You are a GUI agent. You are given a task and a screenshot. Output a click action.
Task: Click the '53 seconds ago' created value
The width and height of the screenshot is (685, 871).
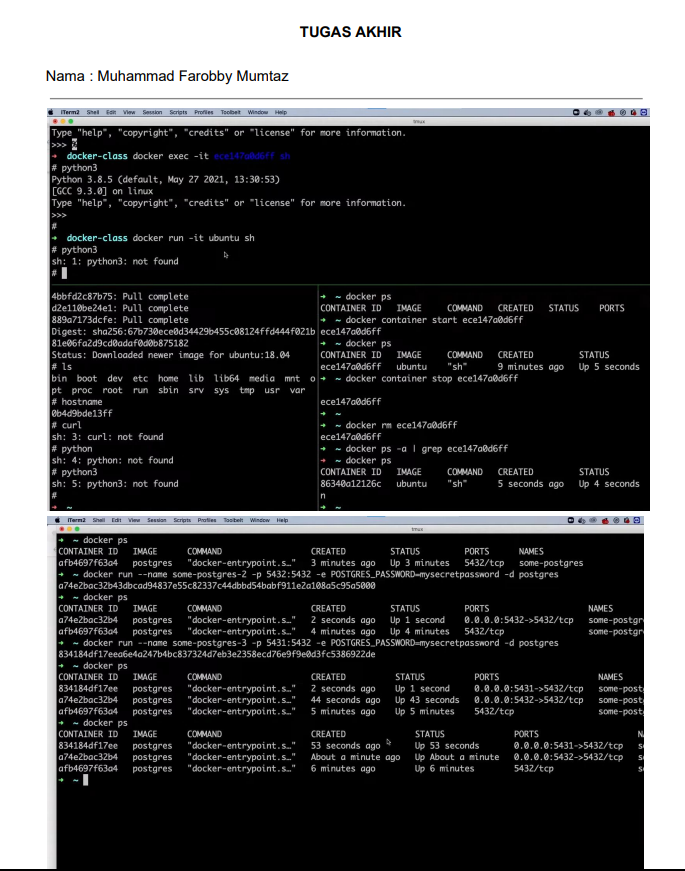tap(346, 745)
